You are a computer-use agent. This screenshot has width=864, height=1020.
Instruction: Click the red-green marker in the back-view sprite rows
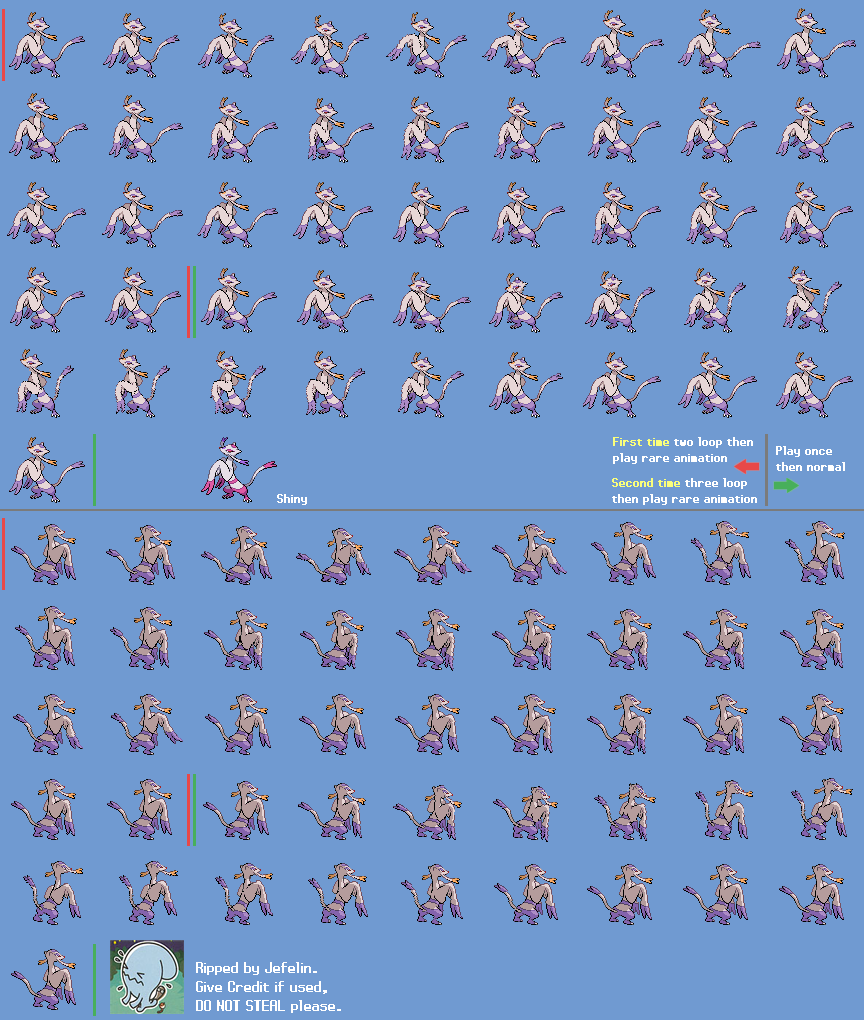tap(189, 809)
